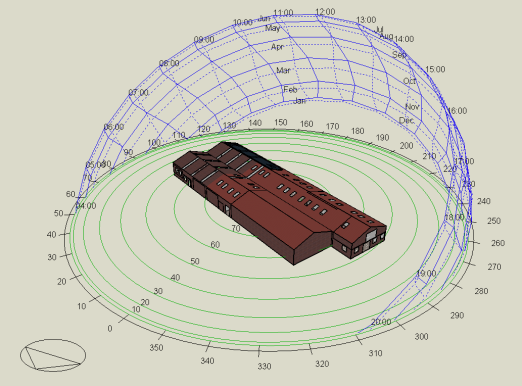Click the azimuth 110 label
This screenshot has height=386, width=522.
pyautogui.click(x=179, y=135)
